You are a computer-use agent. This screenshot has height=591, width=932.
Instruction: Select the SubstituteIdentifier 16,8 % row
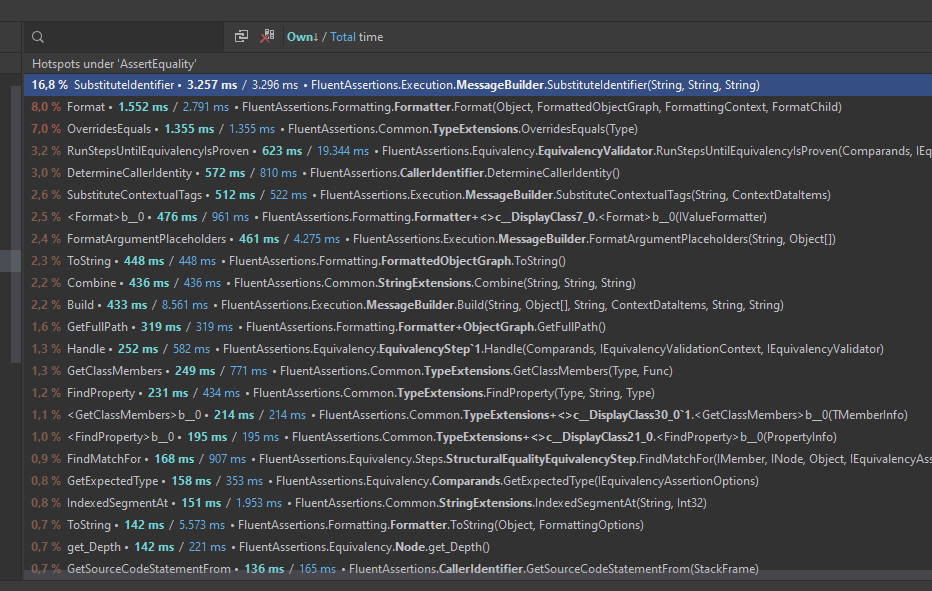[478, 85]
